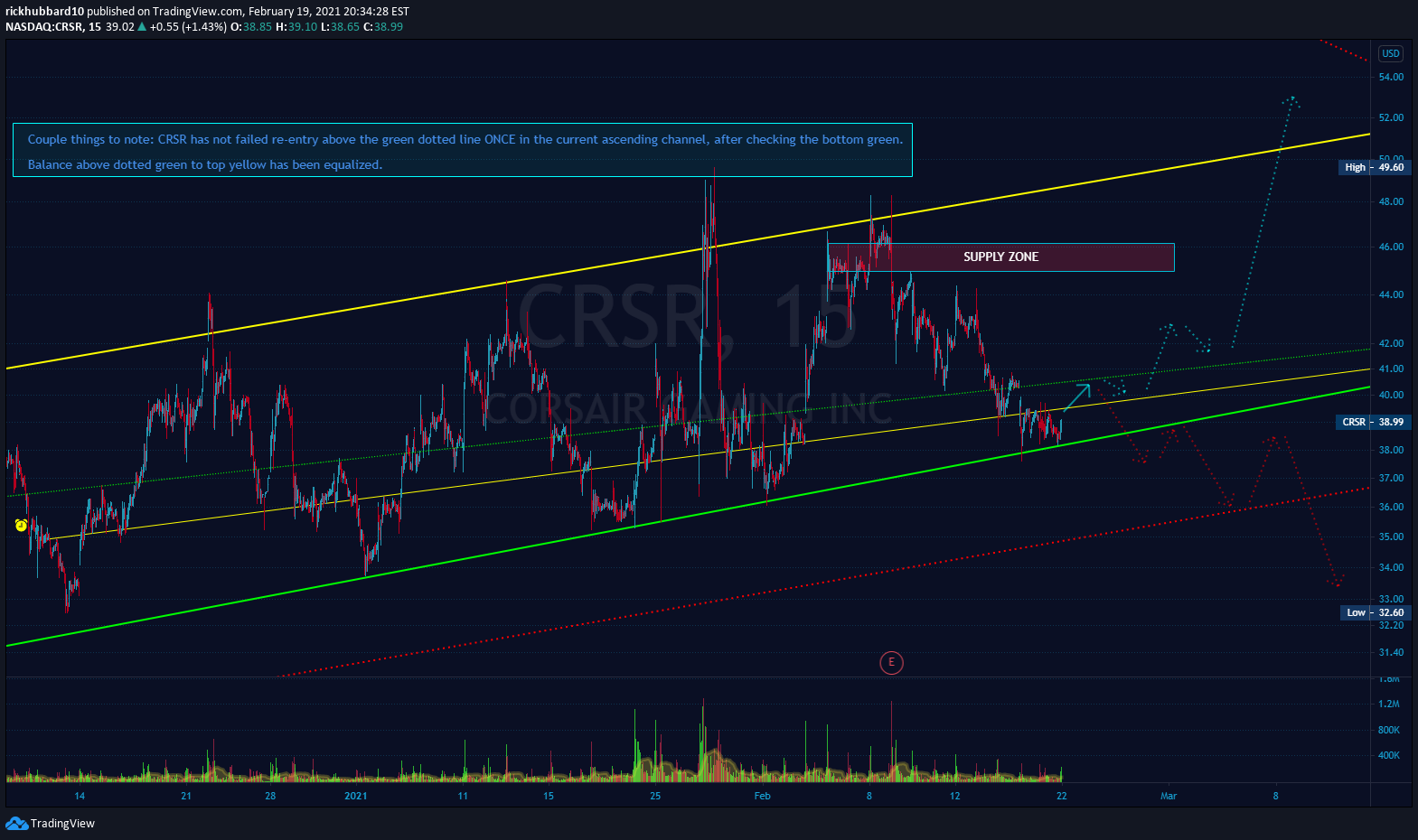Image resolution: width=1418 pixels, height=840 pixels.
Task: Open the USD currency label on price axis
Action: pos(1390,53)
